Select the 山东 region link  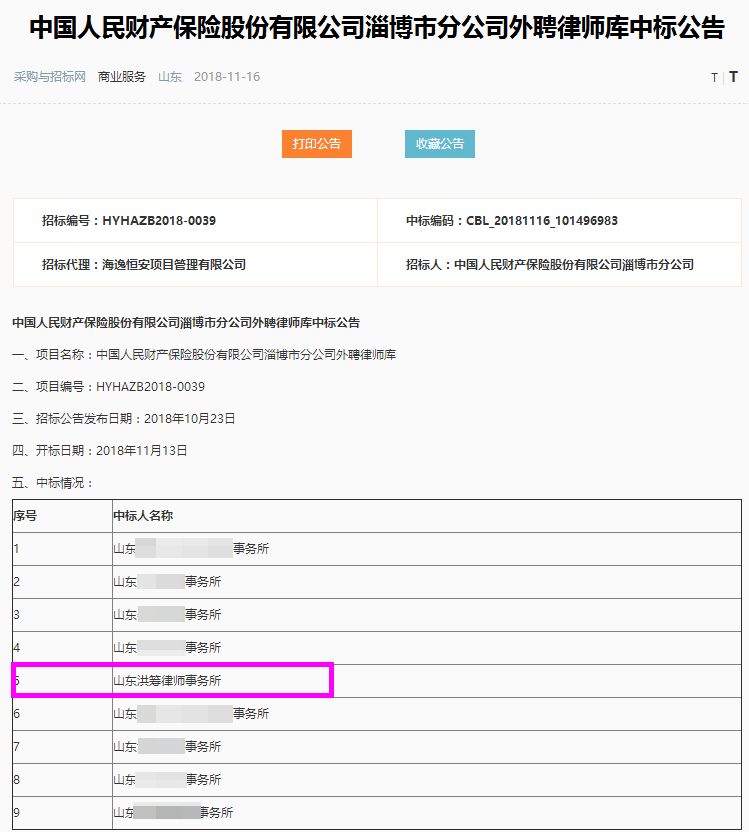tap(170, 77)
